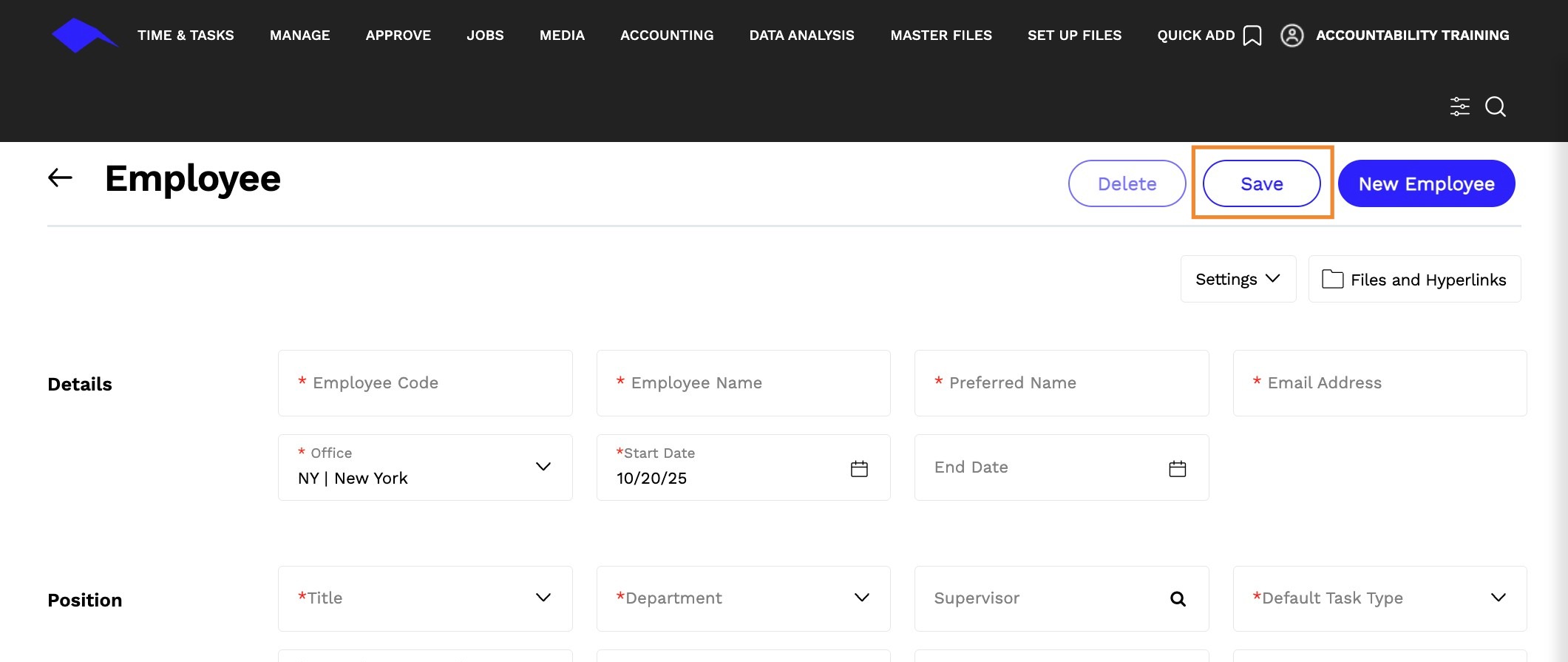Focus the Email Address field
This screenshot has width=1568, height=662.
point(1380,383)
